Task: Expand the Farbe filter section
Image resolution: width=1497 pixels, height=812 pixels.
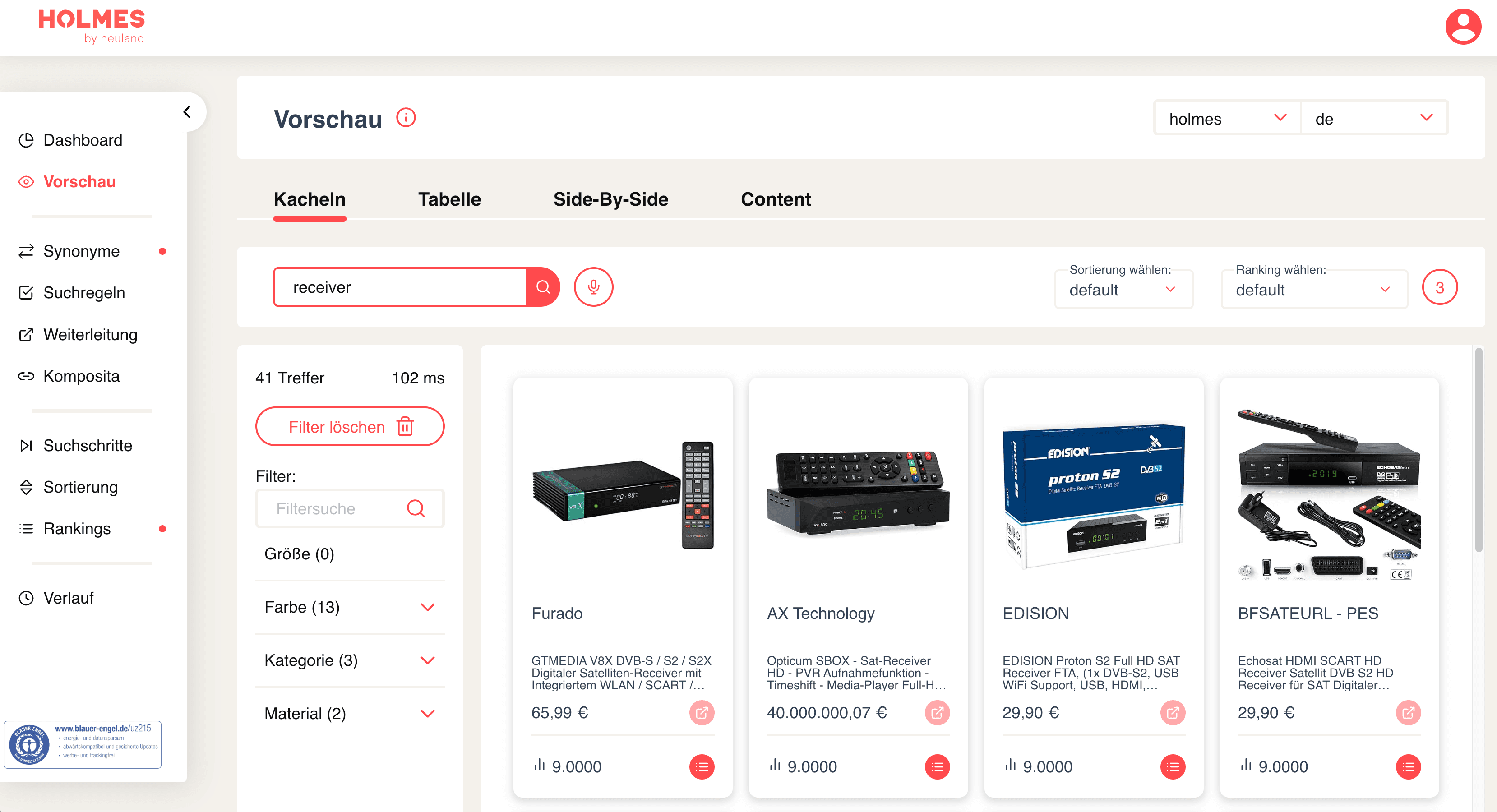Action: click(x=350, y=607)
